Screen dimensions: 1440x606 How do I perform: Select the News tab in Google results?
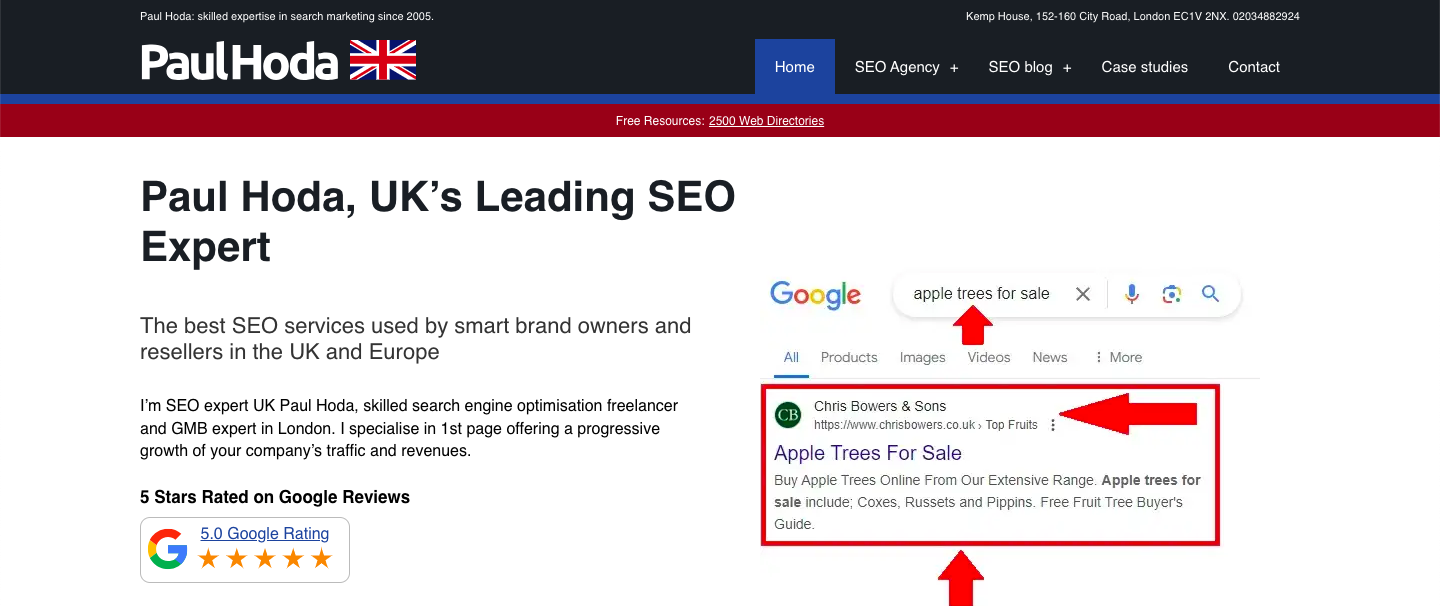[1050, 357]
